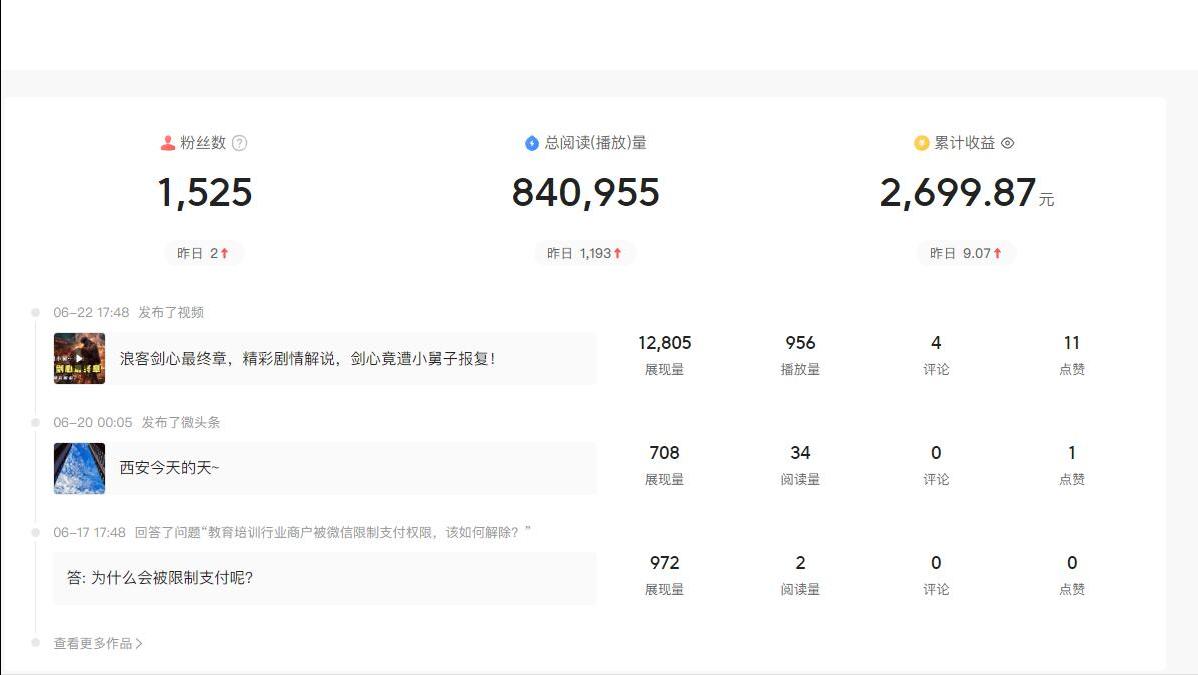Expand 查看更多作品 via its chevron
The height and width of the screenshot is (675, 1198).
click(140, 643)
